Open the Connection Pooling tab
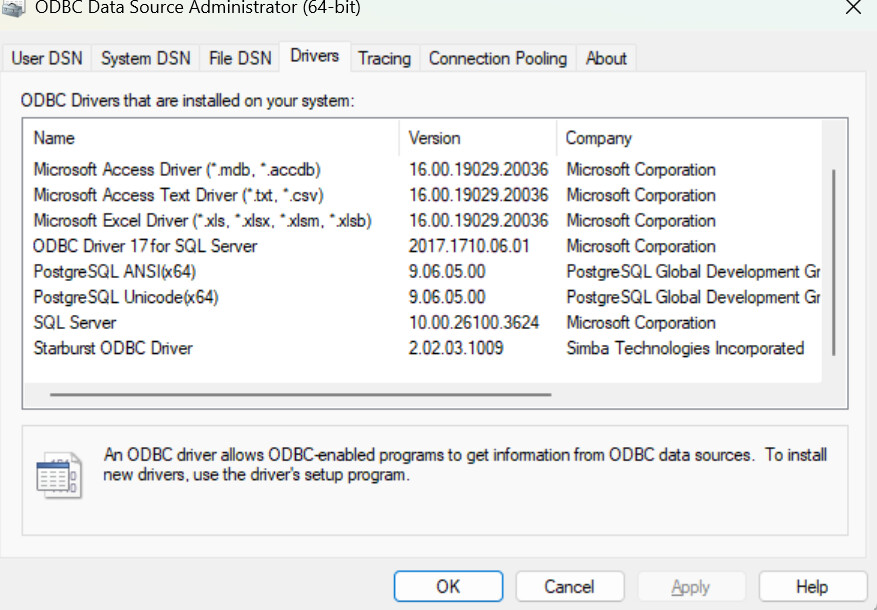The width and height of the screenshot is (877, 610). (x=497, y=58)
